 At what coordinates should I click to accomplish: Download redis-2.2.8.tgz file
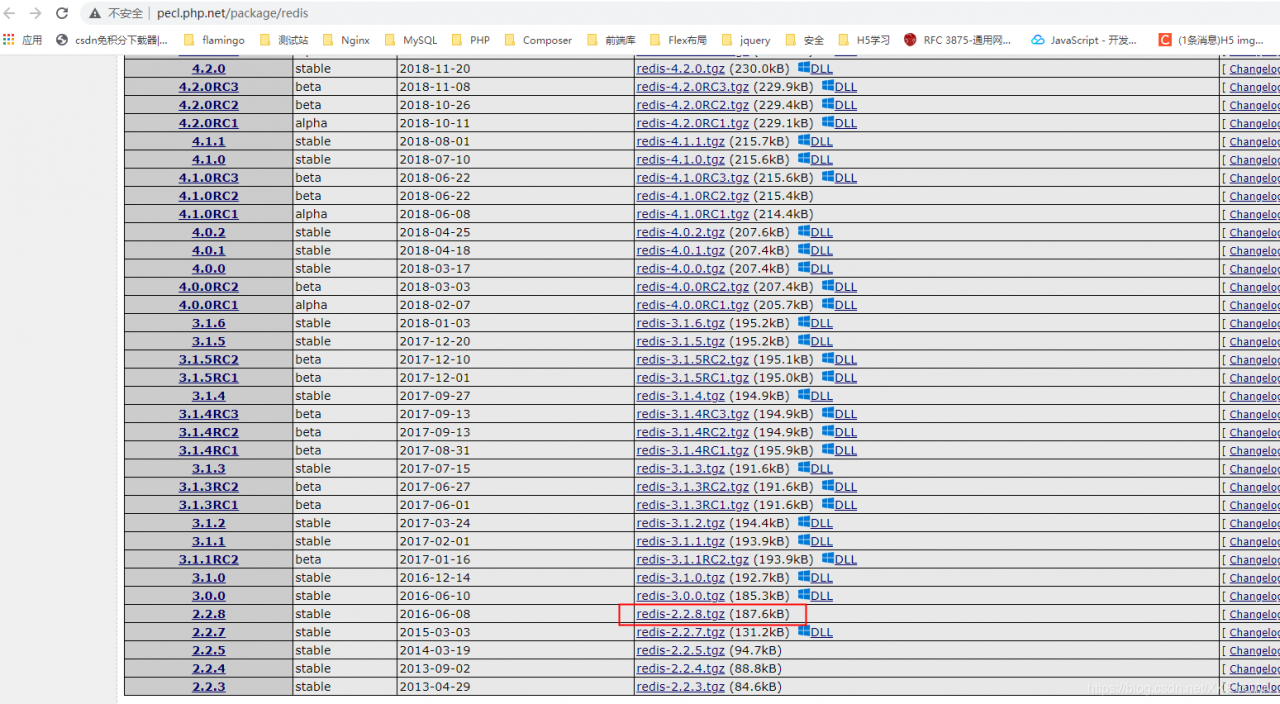[680, 614]
